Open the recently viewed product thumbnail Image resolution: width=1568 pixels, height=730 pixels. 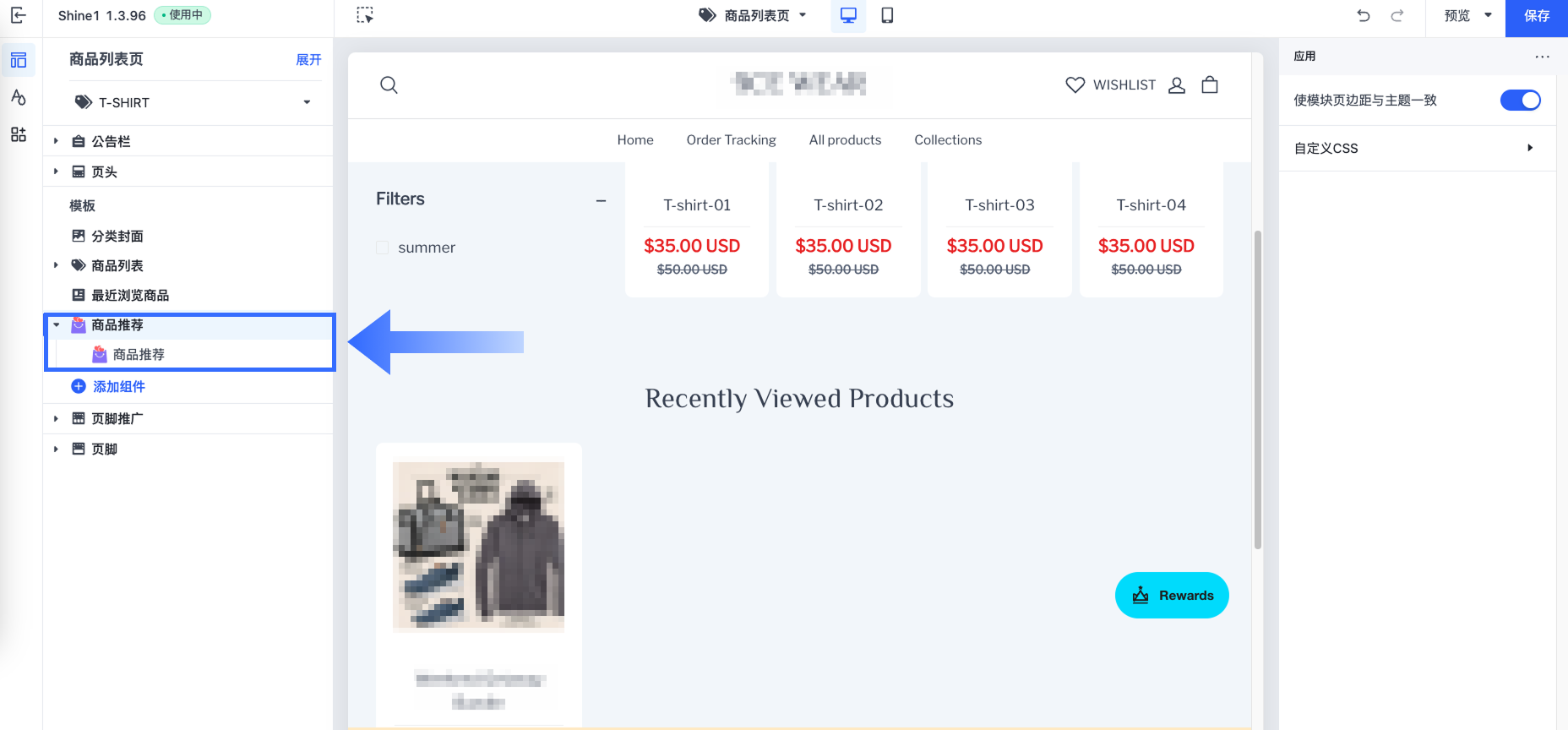pos(478,547)
